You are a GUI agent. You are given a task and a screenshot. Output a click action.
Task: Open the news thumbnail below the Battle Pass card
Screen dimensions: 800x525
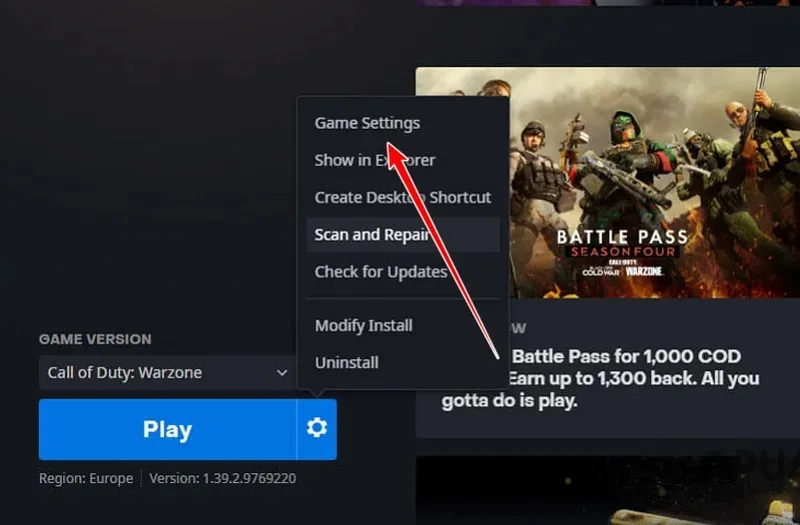pyautogui.click(x=608, y=491)
